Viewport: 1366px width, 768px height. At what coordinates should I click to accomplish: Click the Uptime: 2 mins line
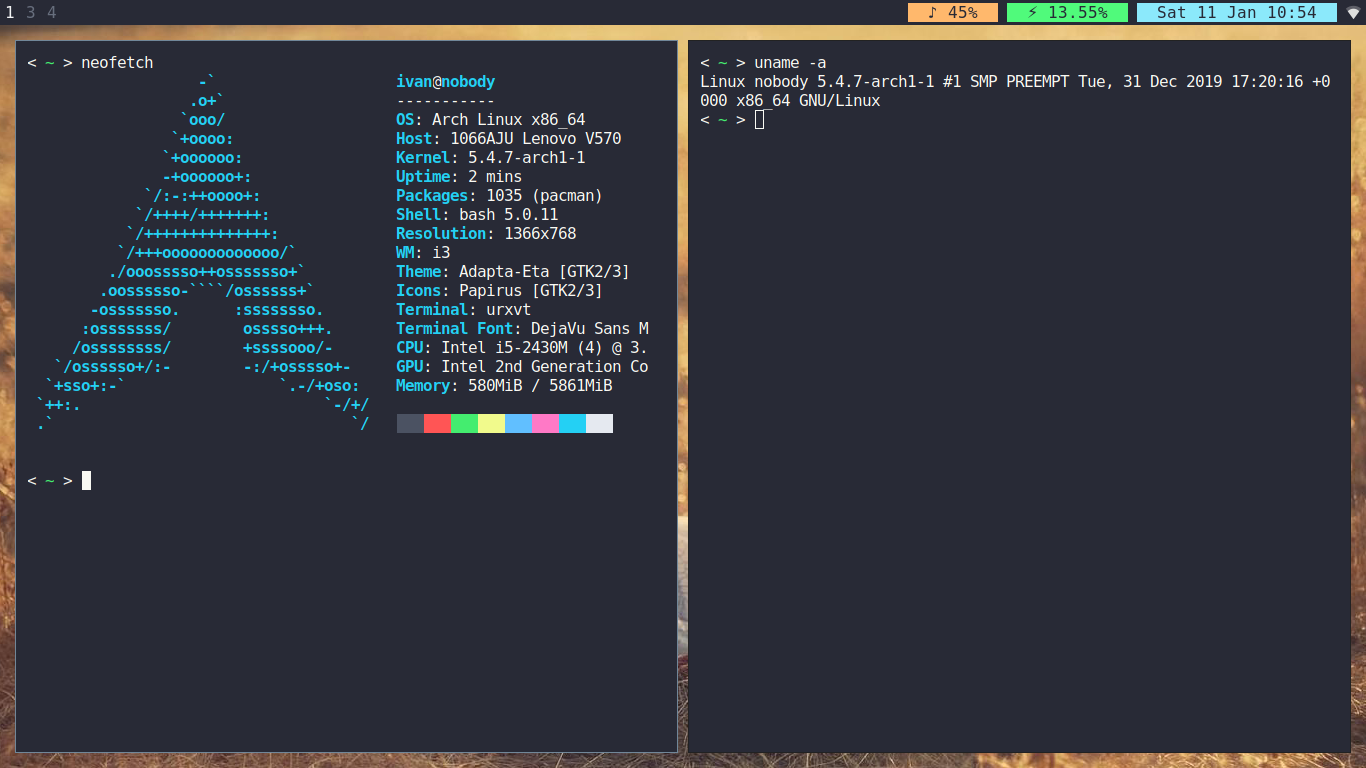459,177
